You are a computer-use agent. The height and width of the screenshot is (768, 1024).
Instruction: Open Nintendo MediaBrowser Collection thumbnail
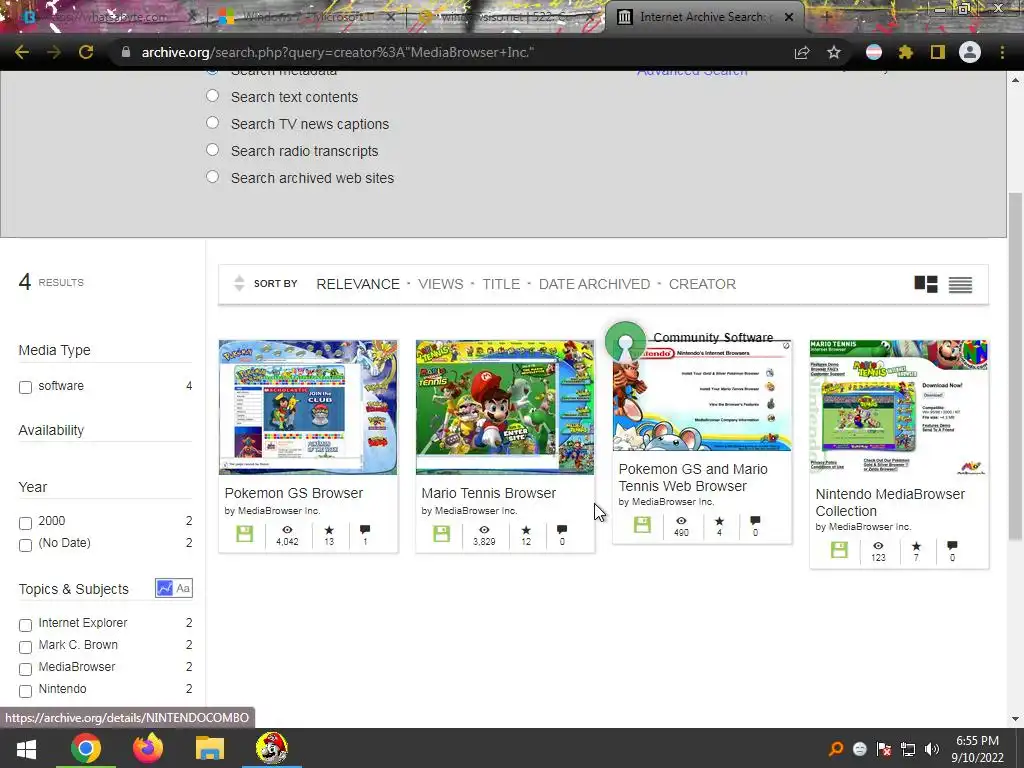[x=899, y=407]
